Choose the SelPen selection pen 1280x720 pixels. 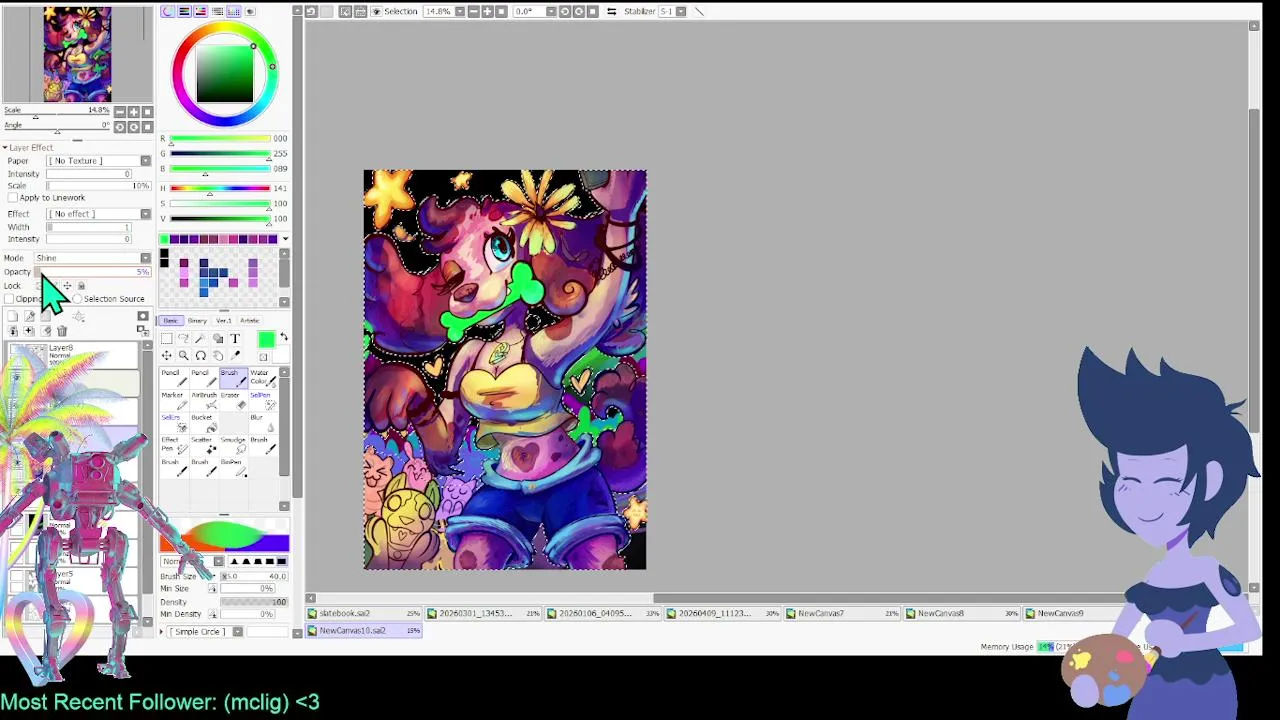(263, 401)
